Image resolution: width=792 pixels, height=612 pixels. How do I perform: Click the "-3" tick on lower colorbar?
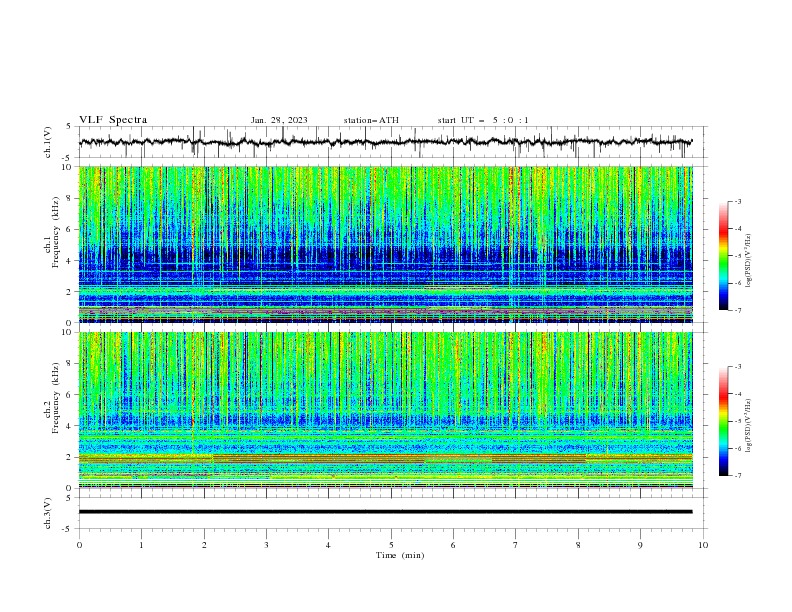tap(737, 367)
